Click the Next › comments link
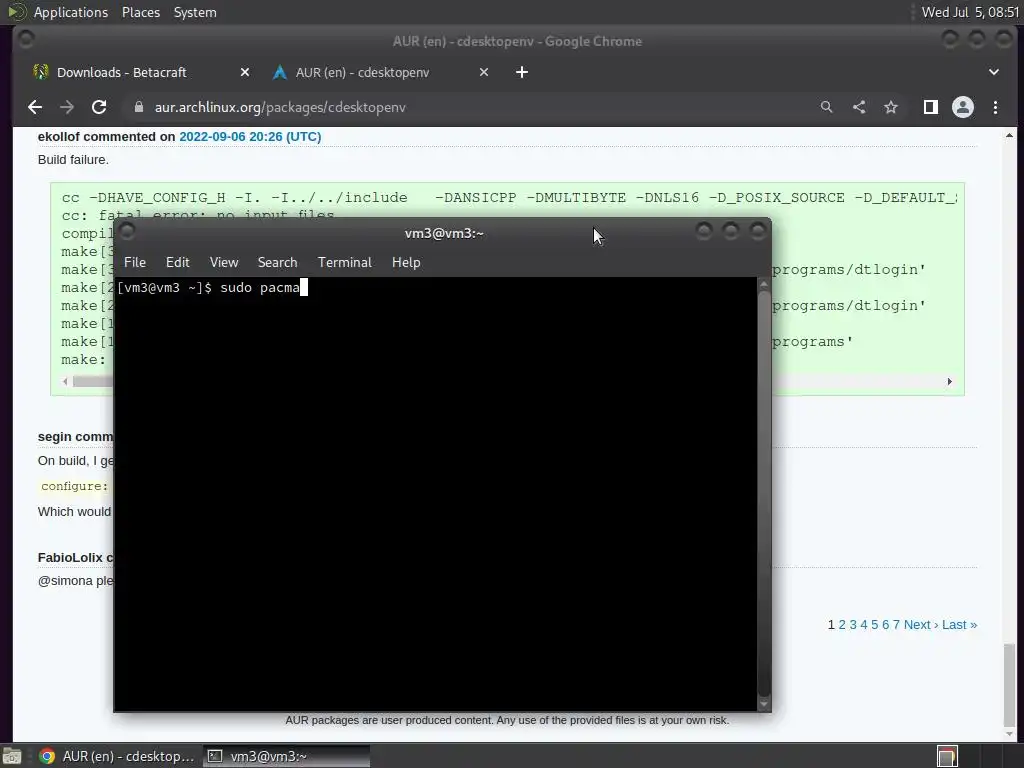Viewport: 1024px width, 768px height. (x=921, y=624)
